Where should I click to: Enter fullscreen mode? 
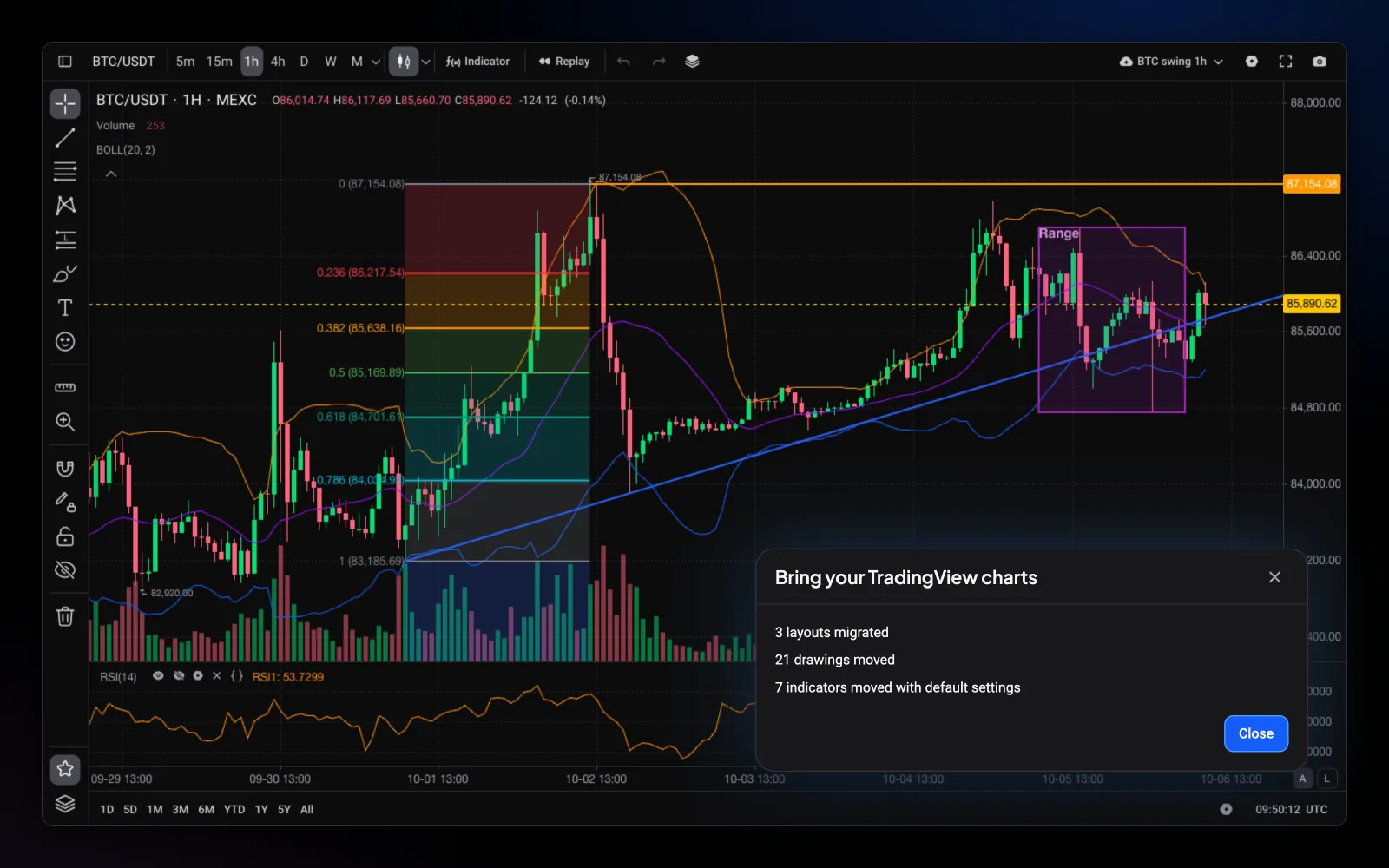(1286, 62)
